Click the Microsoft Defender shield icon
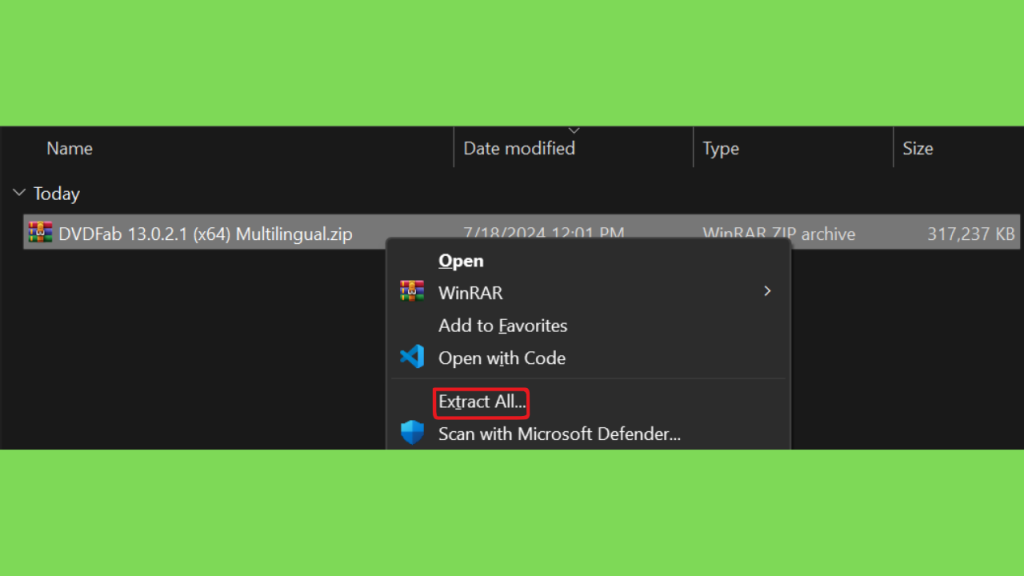Viewport: 1024px width, 576px height. (412, 432)
